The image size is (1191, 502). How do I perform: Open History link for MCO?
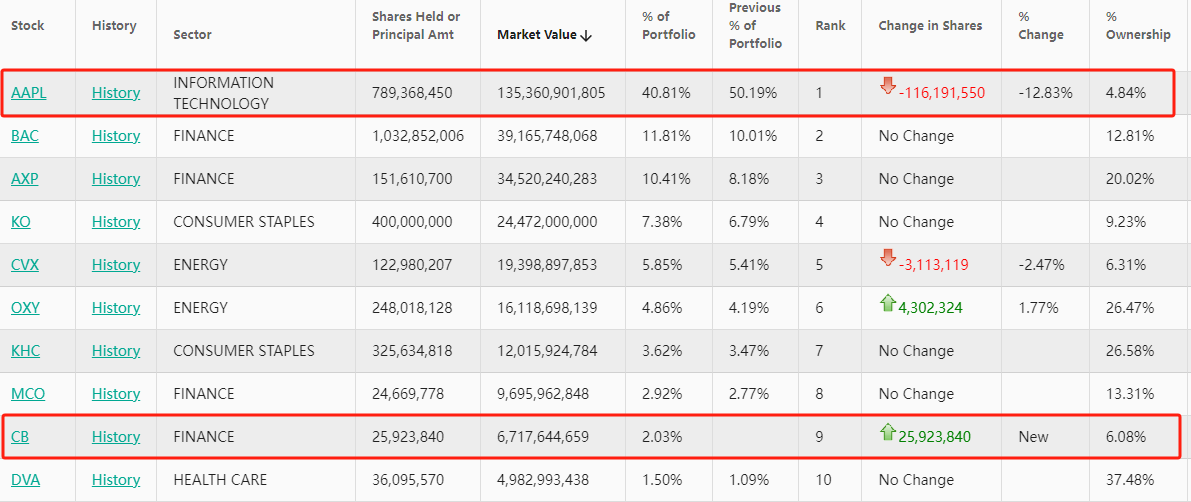coord(115,394)
